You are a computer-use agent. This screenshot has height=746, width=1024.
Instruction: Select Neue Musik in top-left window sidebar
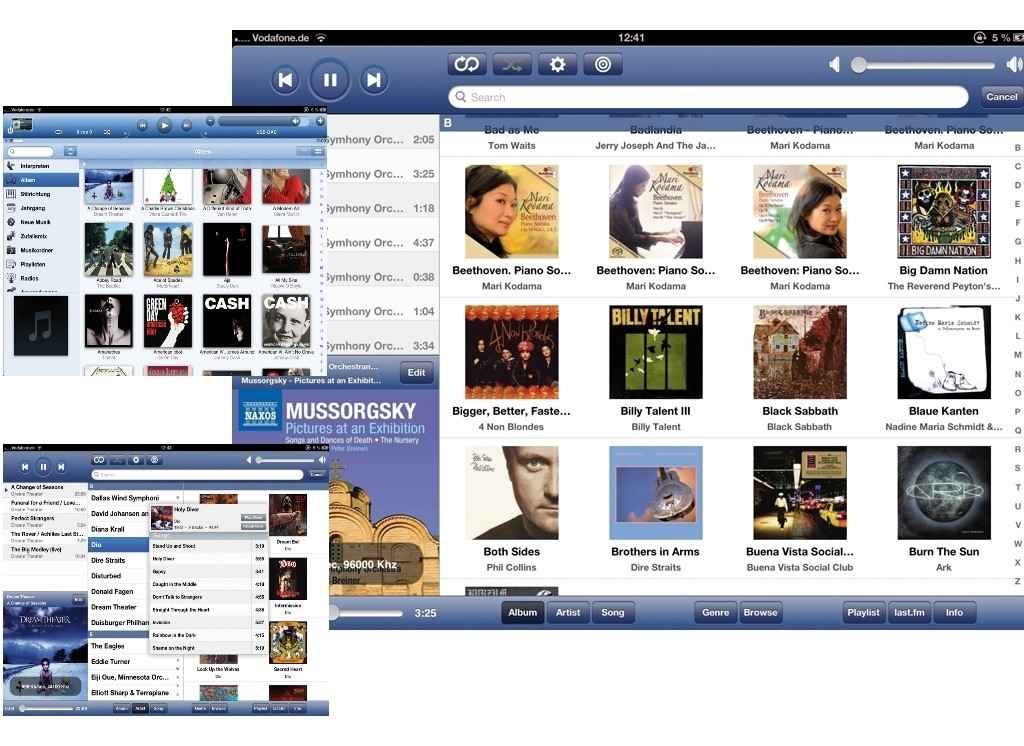42,222
